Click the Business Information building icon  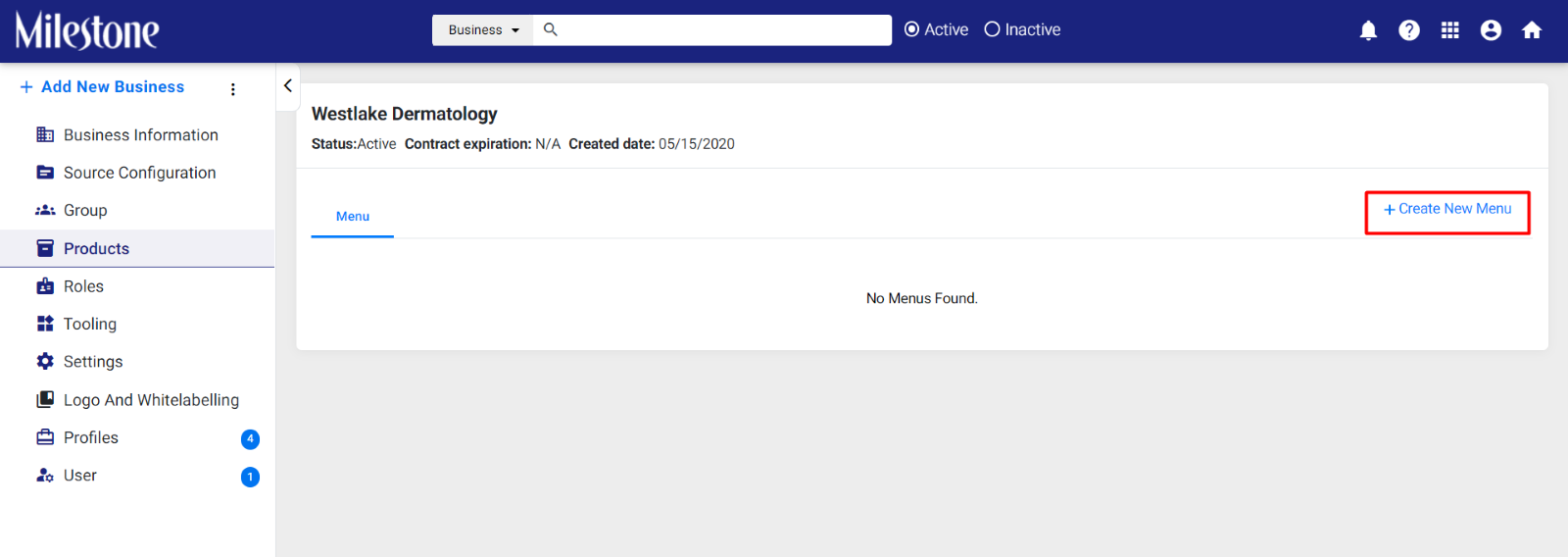(45, 134)
